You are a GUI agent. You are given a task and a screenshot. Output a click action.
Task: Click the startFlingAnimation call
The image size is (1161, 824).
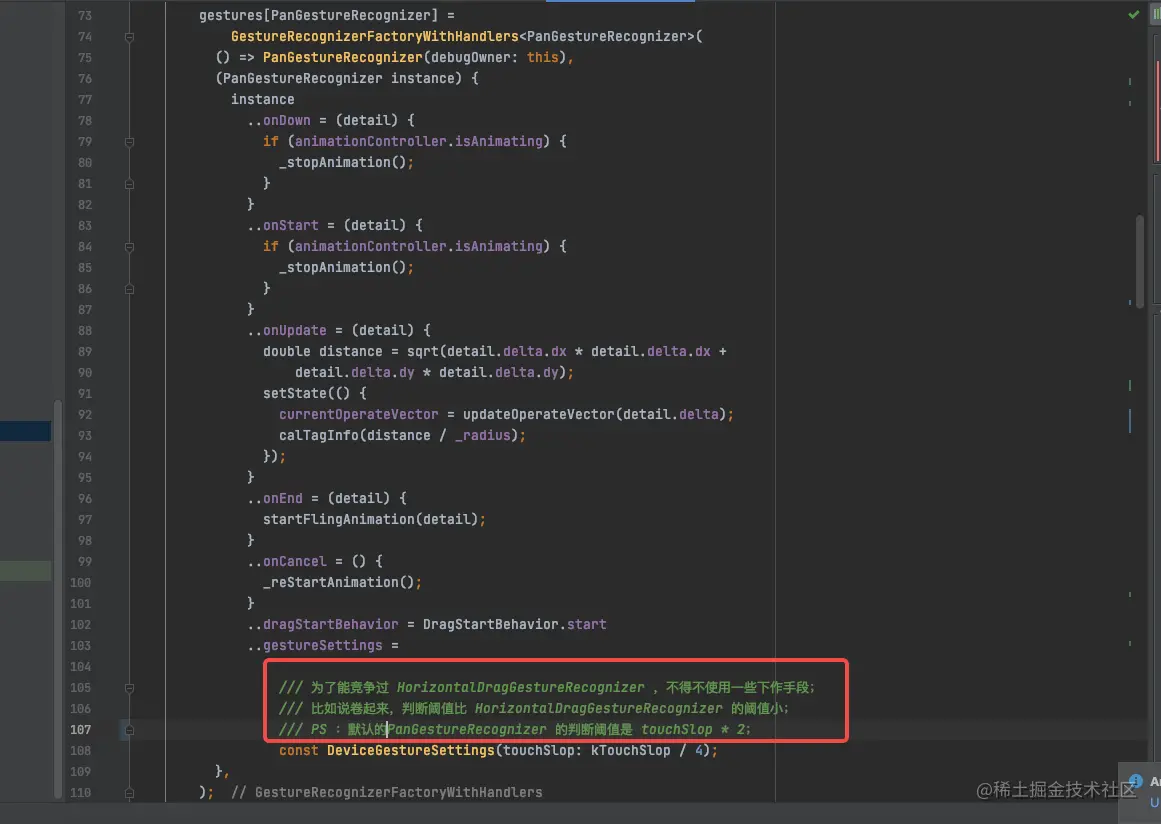click(338, 520)
